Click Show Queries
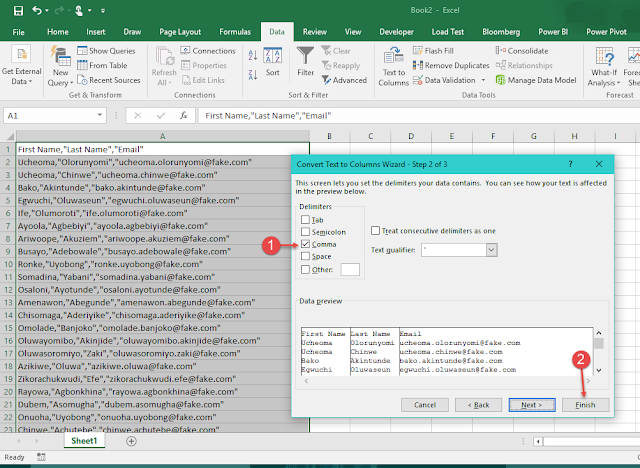Viewport: 640px width, 468px height. (106, 51)
